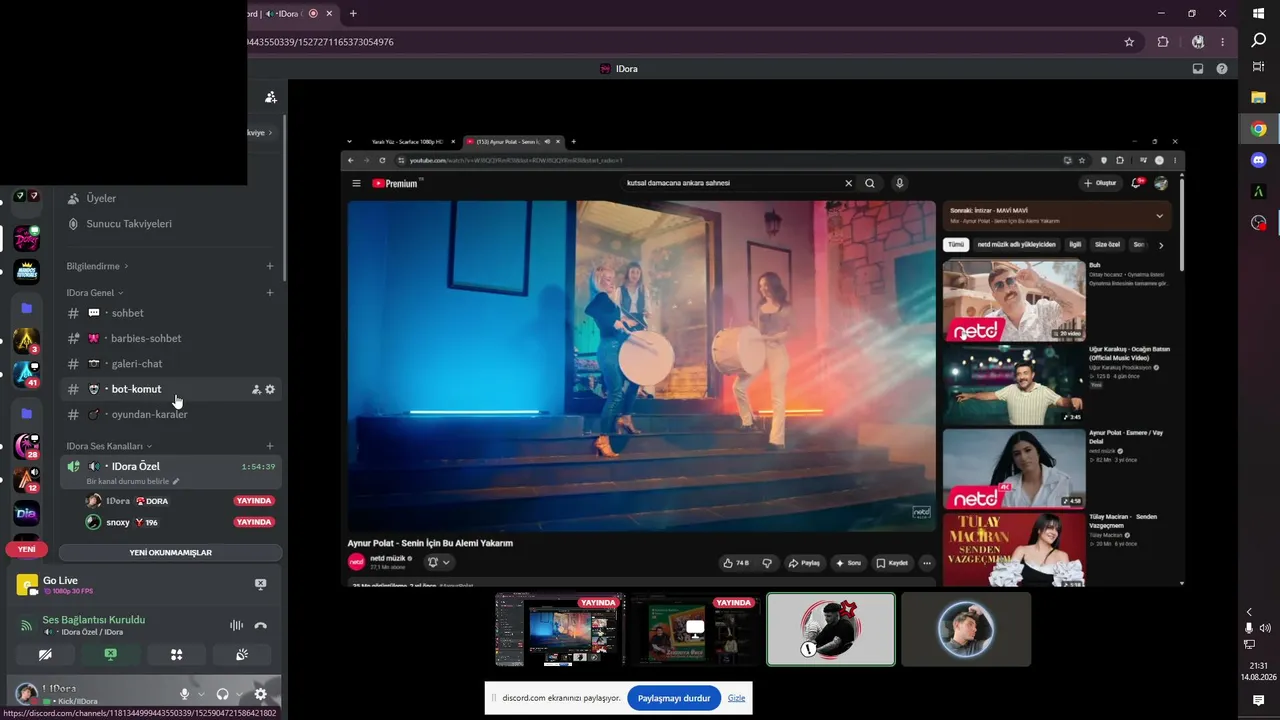The height and width of the screenshot is (720, 1280).
Task: Open Ses Bağlantısı Kuruldu connection details
Action: 94,620
